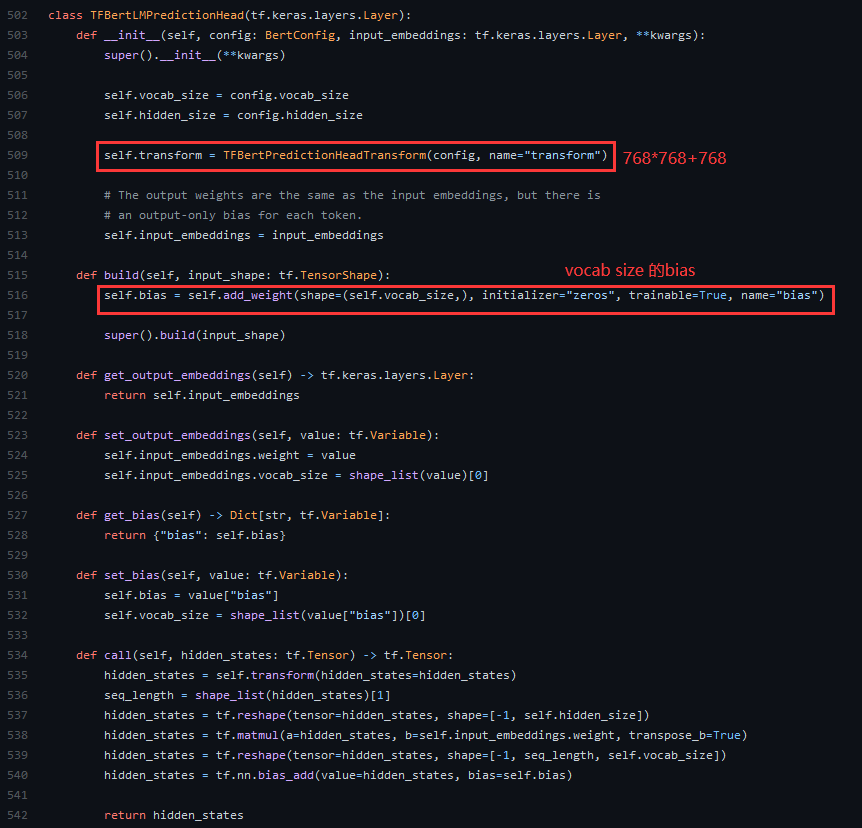862x828 pixels.
Task: Click tf.matmul on line 538
Action: point(247,736)
